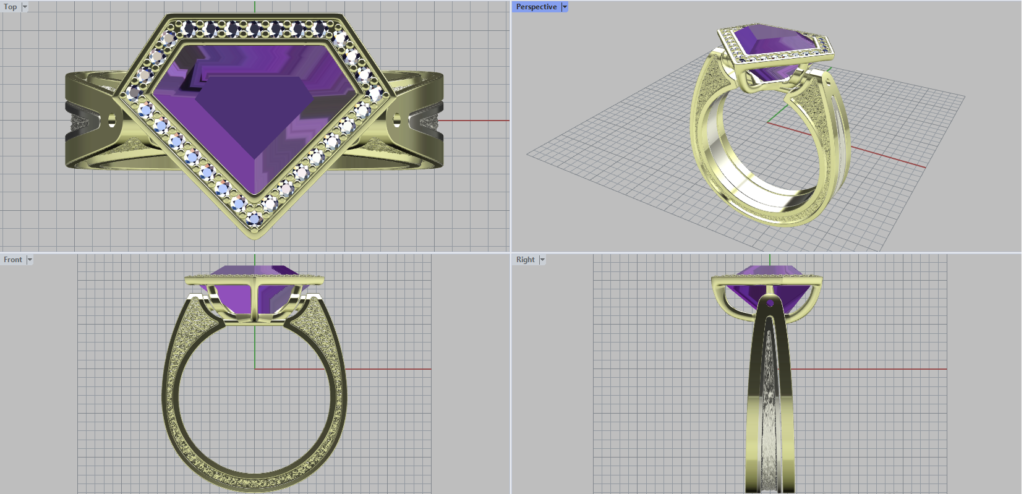The height and width of the screenshot is (494, 1024).
Task: Click the green axis line in Front viewport
Action: pos(255,345)
